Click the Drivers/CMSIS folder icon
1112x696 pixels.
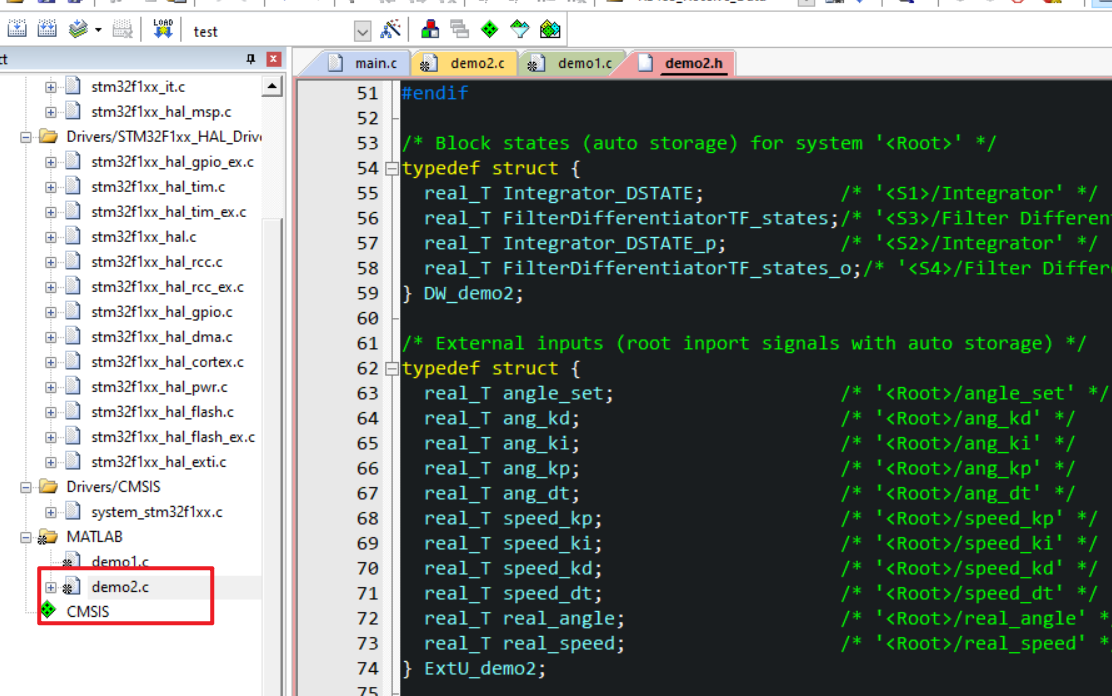click(48, 487)
